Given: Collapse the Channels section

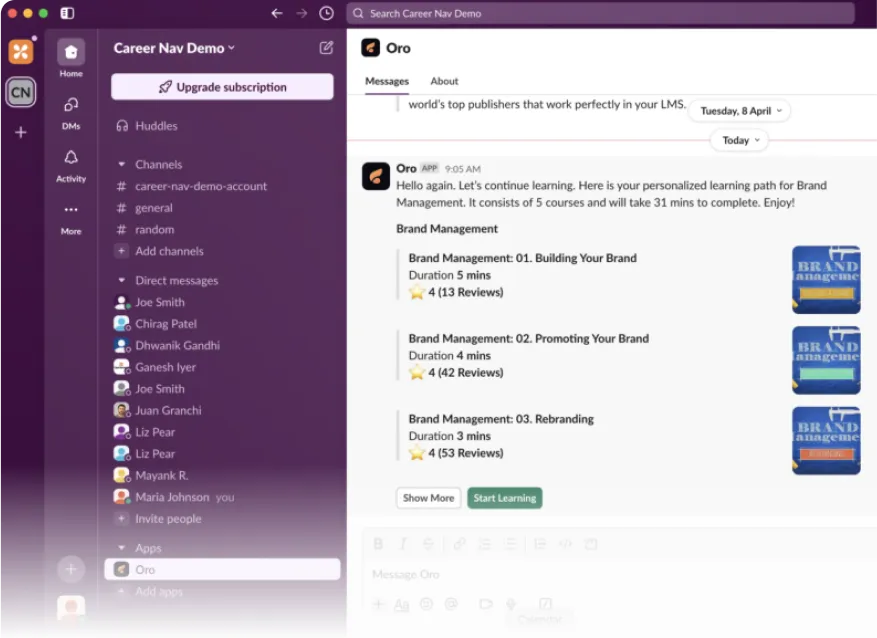Looking at the screenshot, I should pos(121,164).
